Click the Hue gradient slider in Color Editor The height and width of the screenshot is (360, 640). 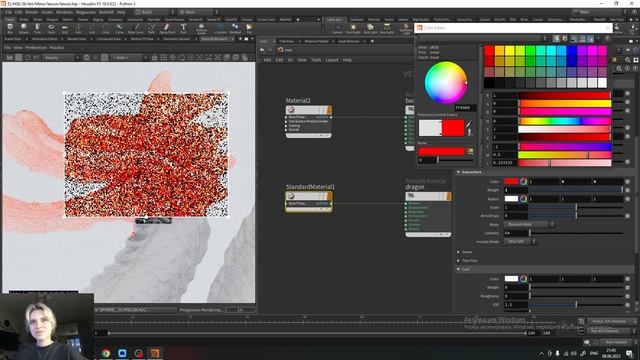565,121
